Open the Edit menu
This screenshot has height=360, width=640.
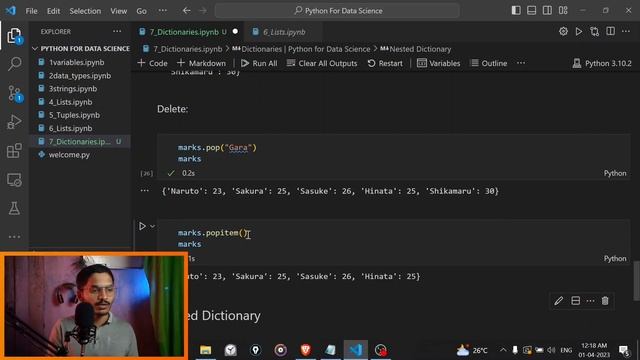point(53,11)
